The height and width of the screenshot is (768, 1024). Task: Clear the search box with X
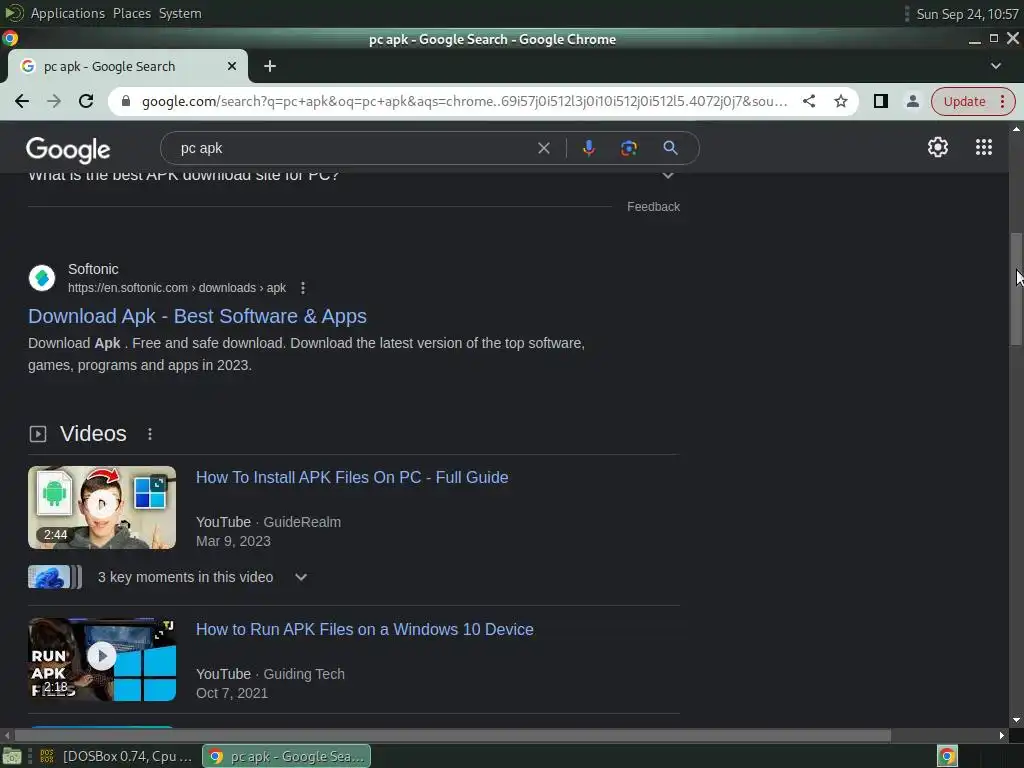[543, 148]
